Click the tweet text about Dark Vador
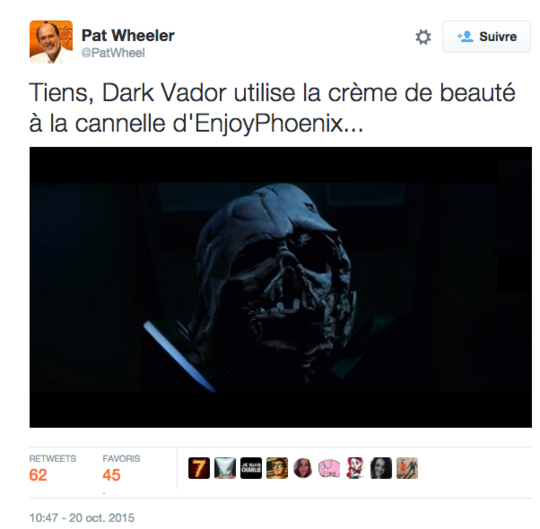 coord(272,108)
